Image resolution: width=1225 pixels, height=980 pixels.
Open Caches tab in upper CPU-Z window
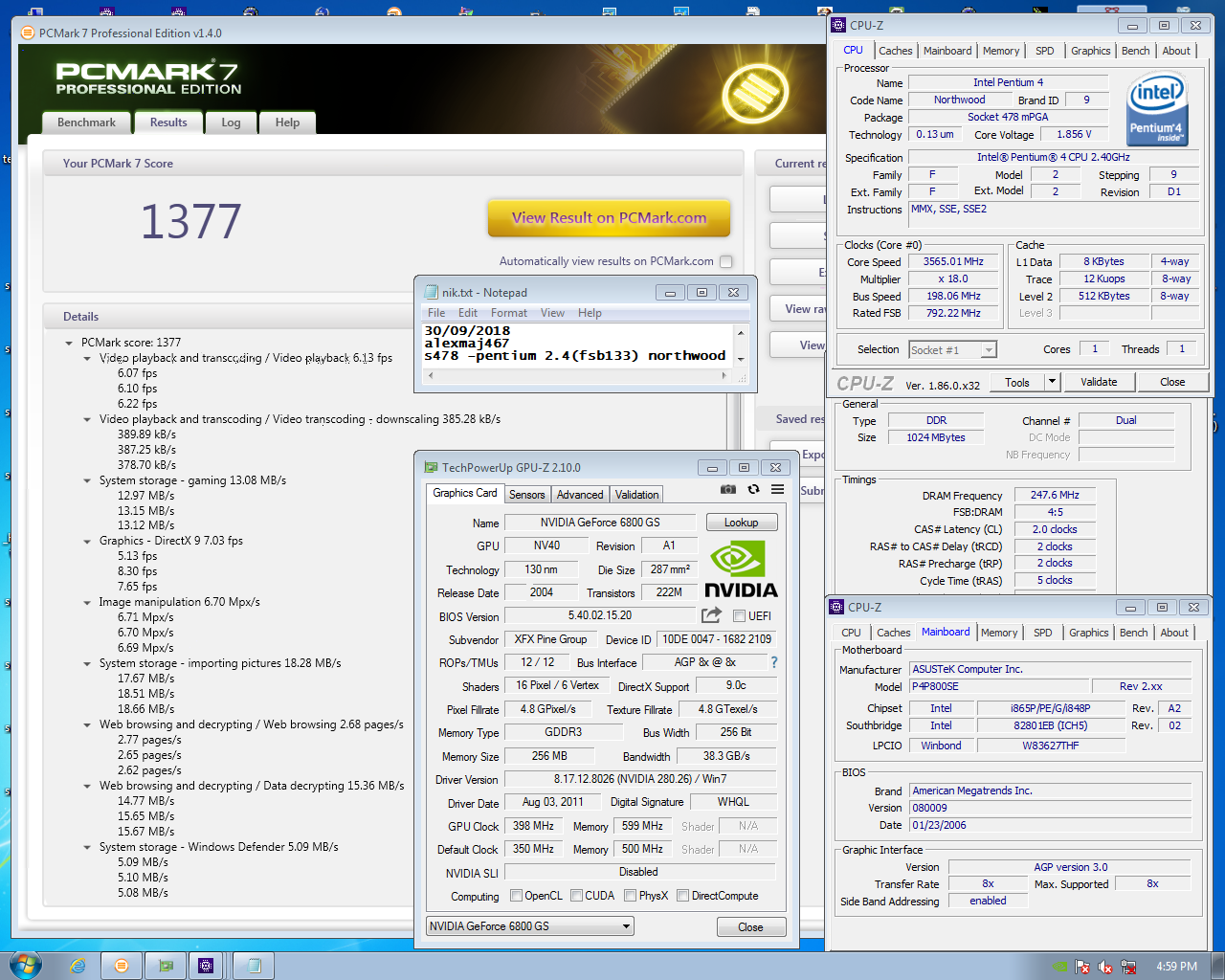(896, 51)
